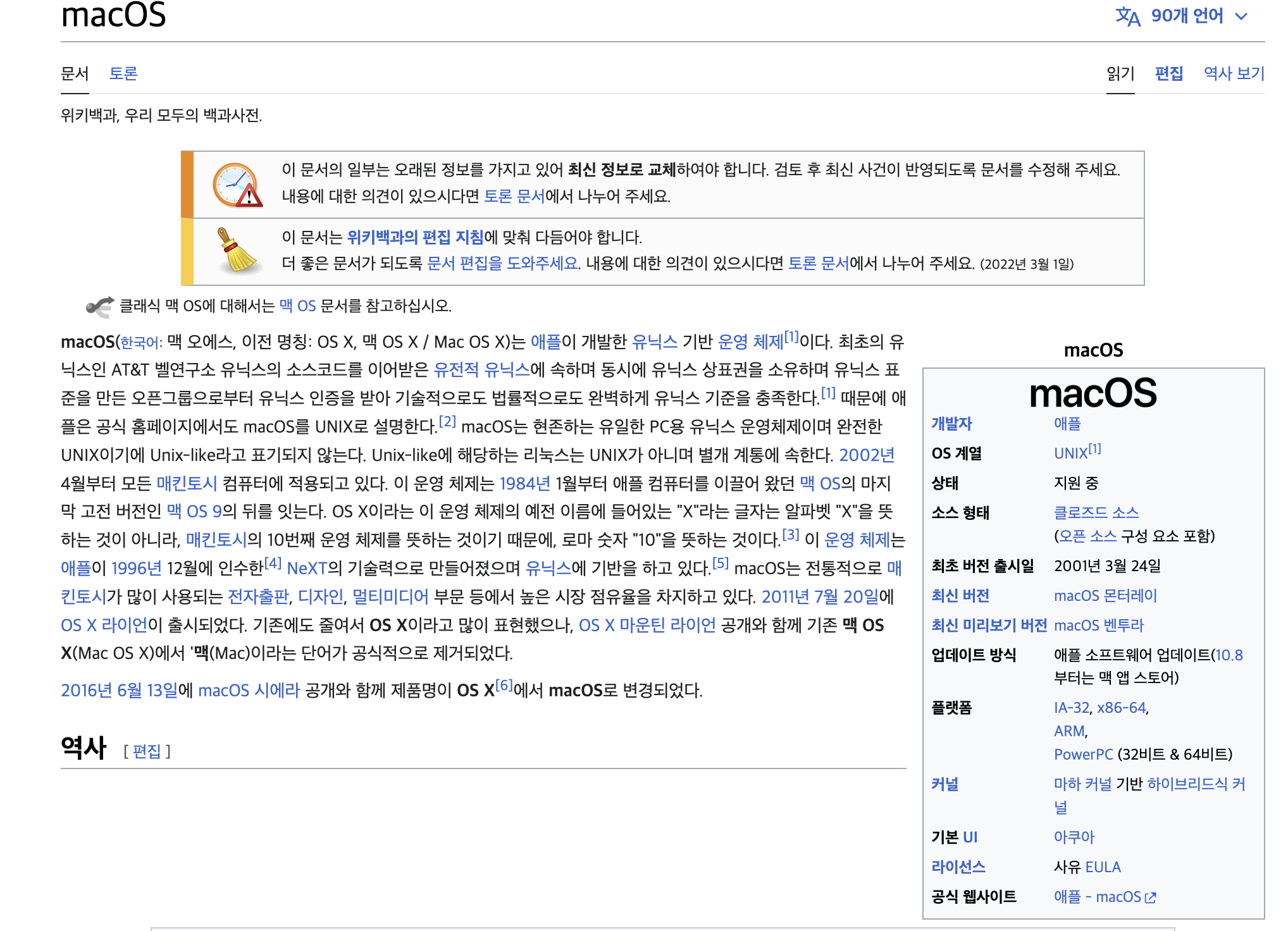Click the language translation icon
Image resolution: width=1288 pixels, height=931 pixels.
pyautogui.click(x=1127, y=16)
